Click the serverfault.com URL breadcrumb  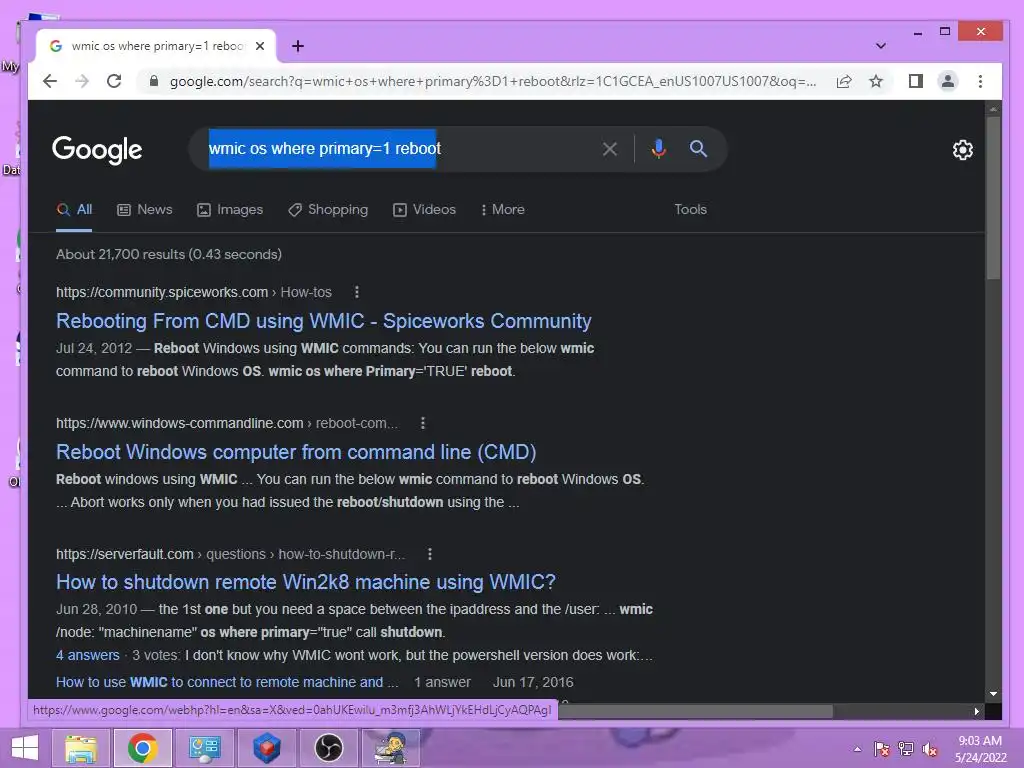pos(231,554)
